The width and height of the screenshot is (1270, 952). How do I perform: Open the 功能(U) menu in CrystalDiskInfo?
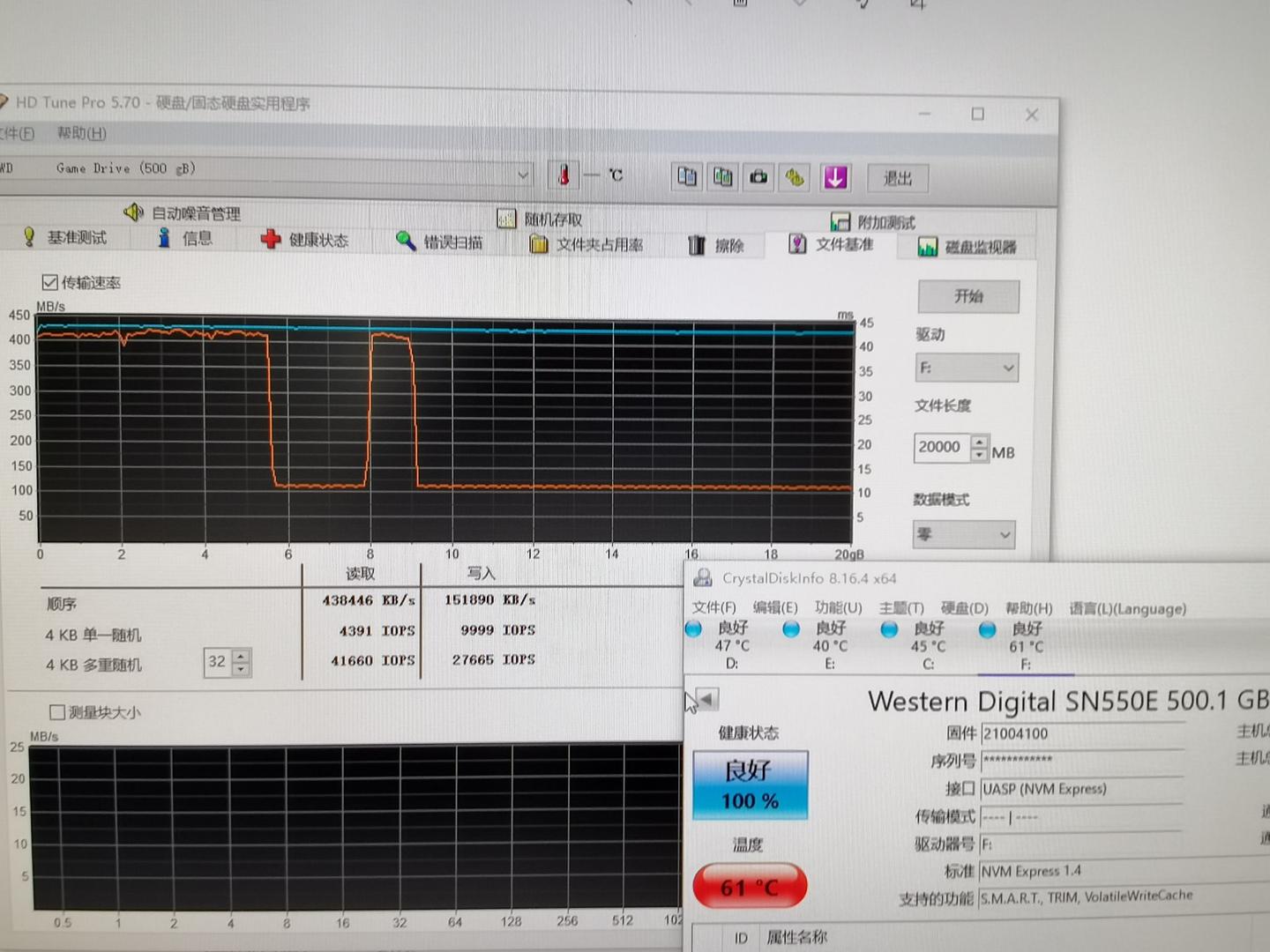(x=837, y=607)
